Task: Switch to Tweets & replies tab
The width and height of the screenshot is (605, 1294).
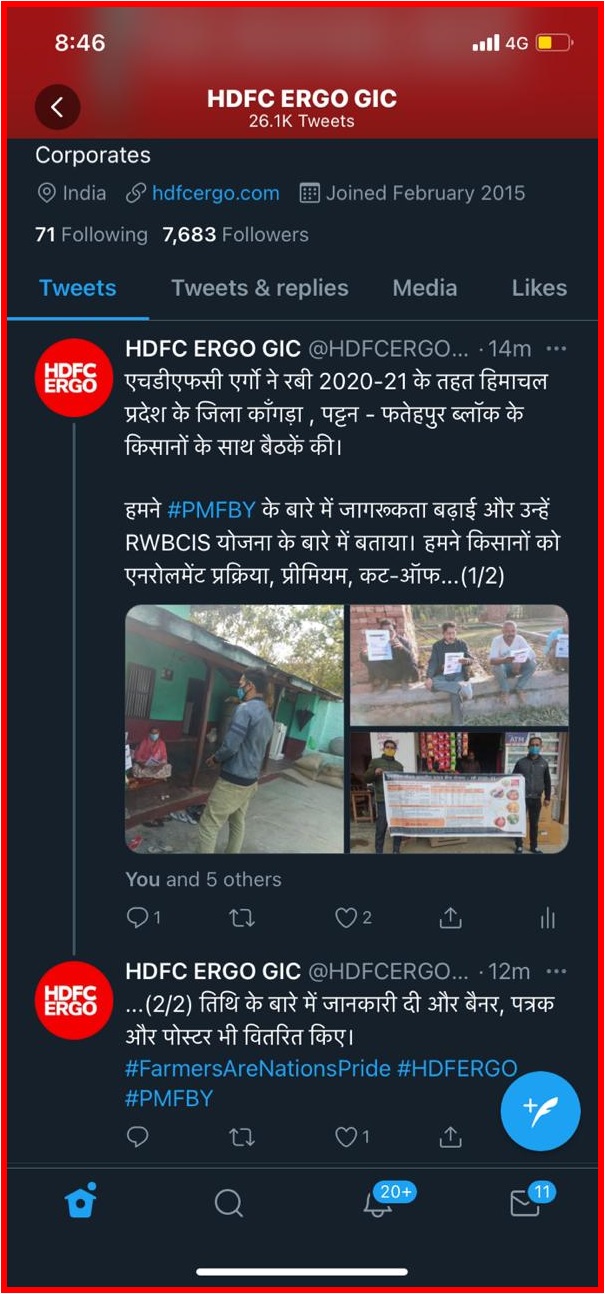Action: [260, 288]
